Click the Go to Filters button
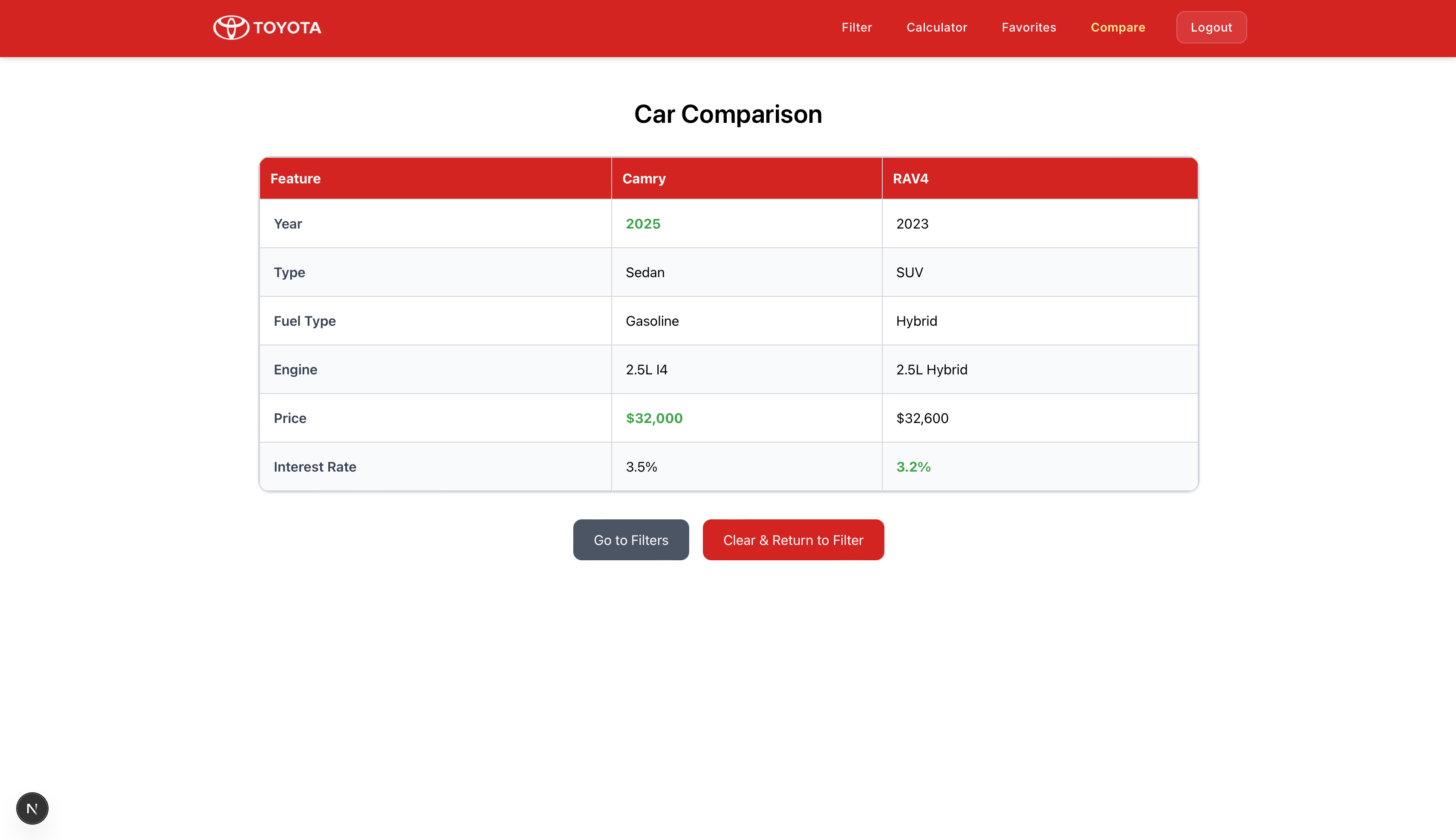1456x840 pixels. click(631, 540)
